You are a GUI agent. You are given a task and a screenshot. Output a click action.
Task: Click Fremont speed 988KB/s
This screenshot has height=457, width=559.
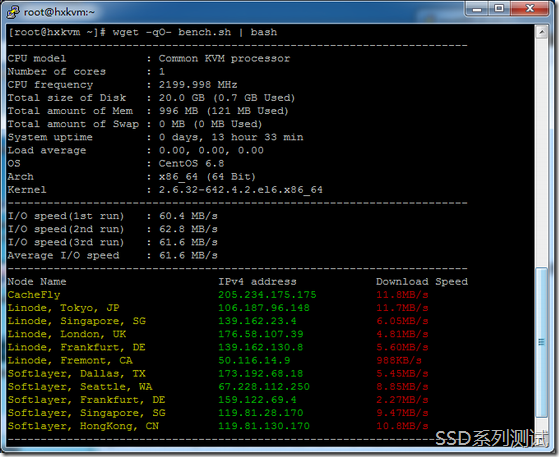[x=399, y=361]
